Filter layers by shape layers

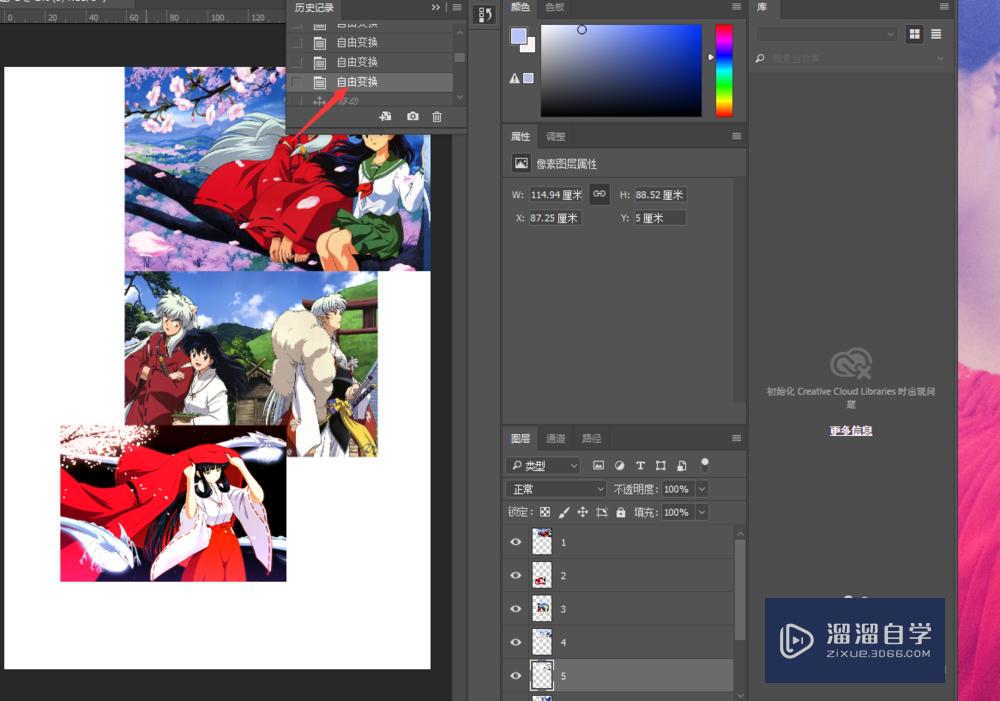661,465
